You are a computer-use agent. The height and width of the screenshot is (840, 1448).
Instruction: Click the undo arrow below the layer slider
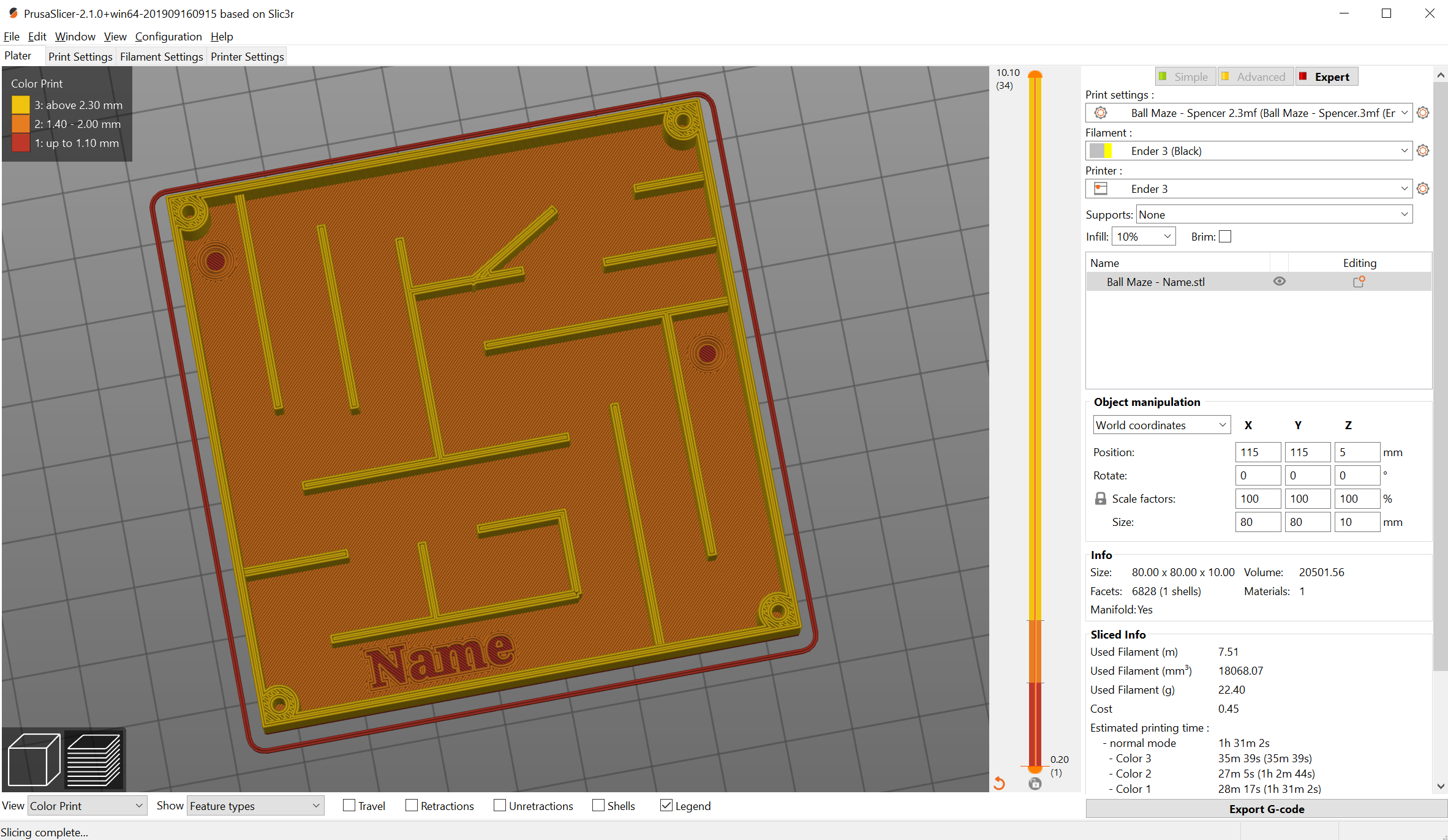tap(999, 782)
